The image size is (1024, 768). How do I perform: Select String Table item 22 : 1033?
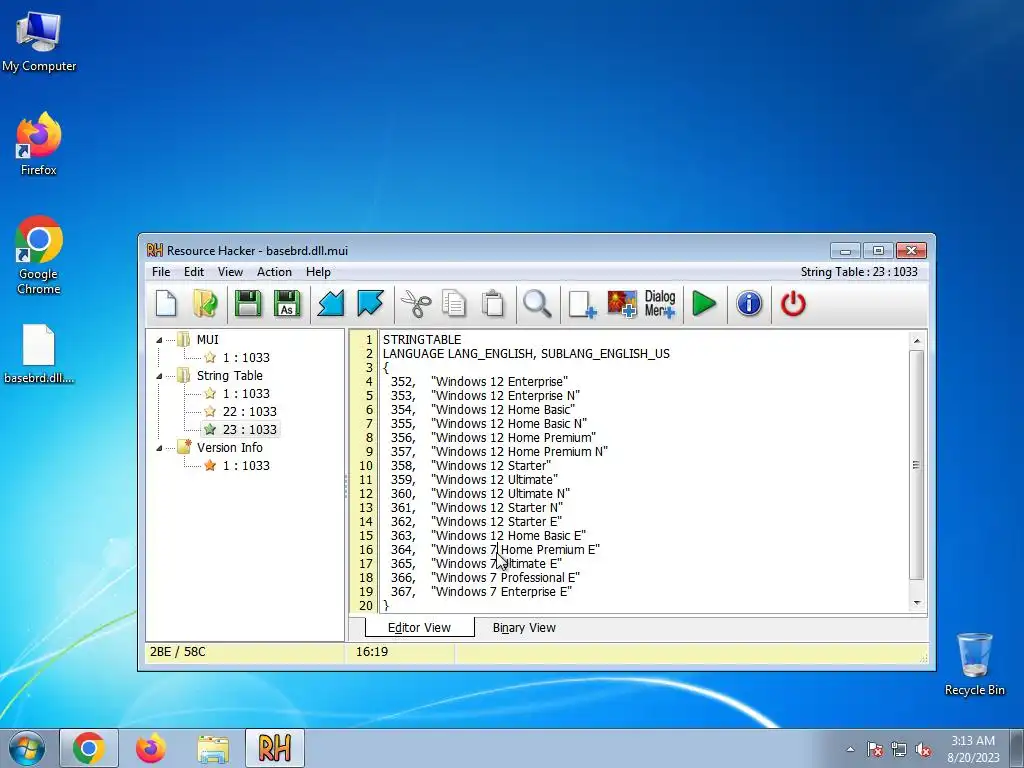249,411
